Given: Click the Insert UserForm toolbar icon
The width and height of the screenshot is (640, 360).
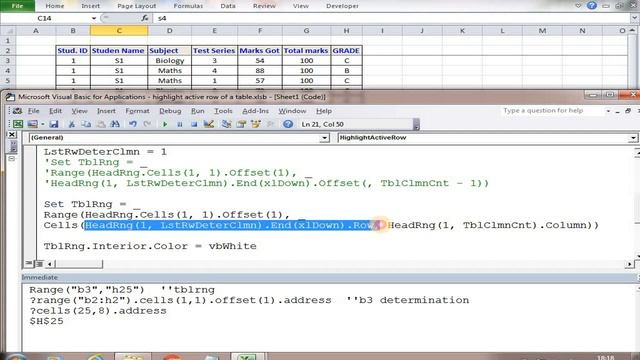Looking at the screenshot, I should point(32,124).
